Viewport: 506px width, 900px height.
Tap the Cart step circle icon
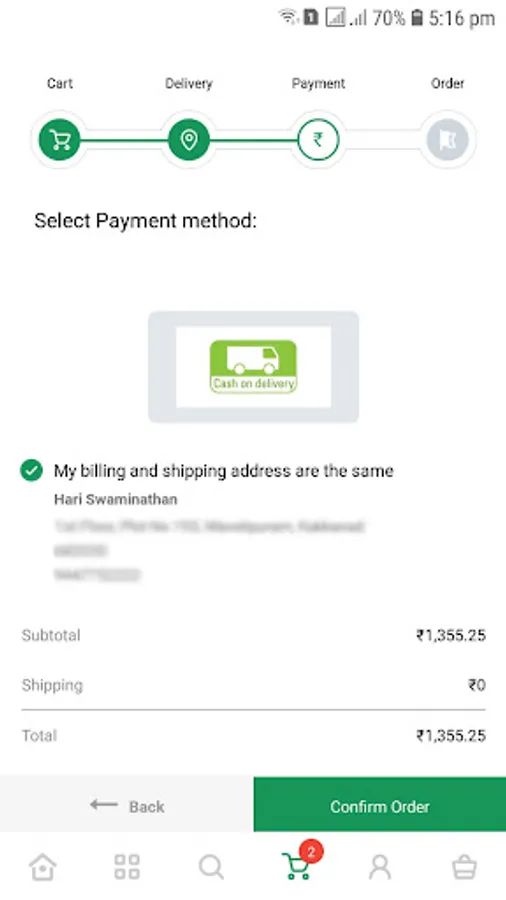click(x=60, y=139)
